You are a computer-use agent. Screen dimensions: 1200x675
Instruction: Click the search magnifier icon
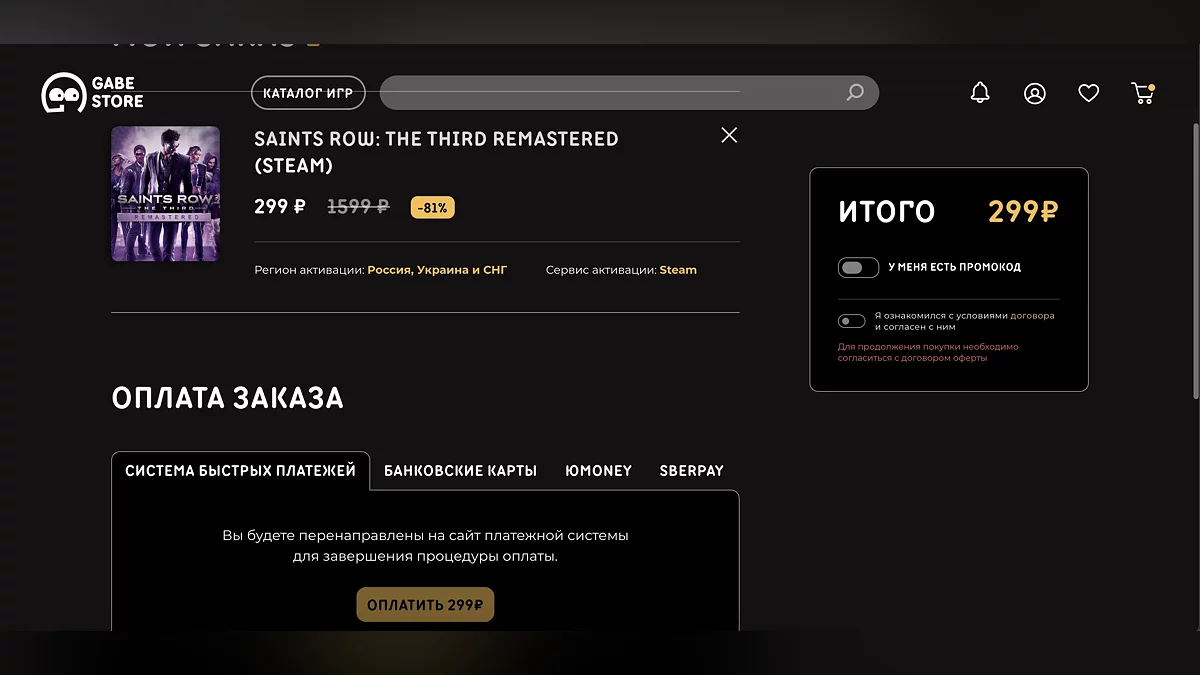tap(855, 93)
